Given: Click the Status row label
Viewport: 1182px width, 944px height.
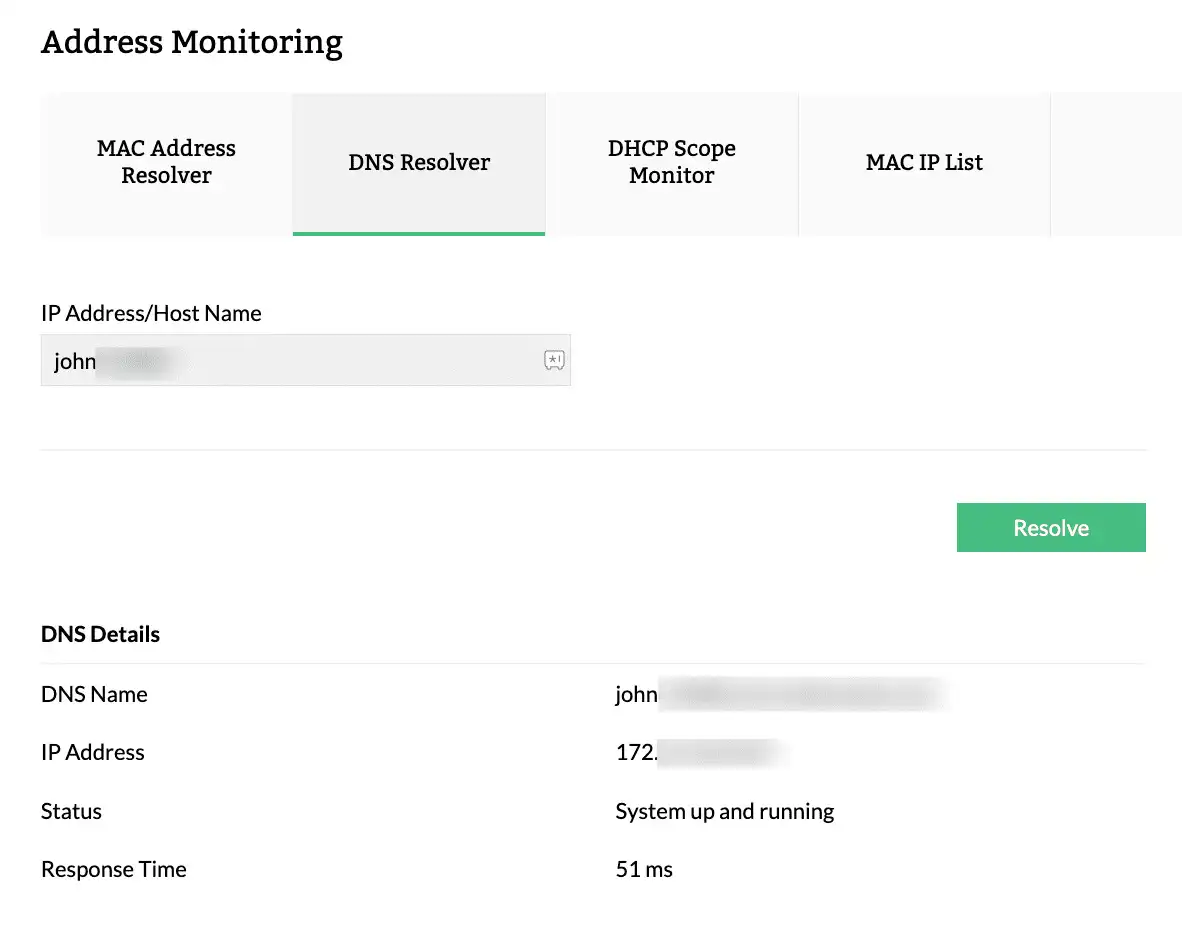Looking at the screenshot, I should point(71,811).
